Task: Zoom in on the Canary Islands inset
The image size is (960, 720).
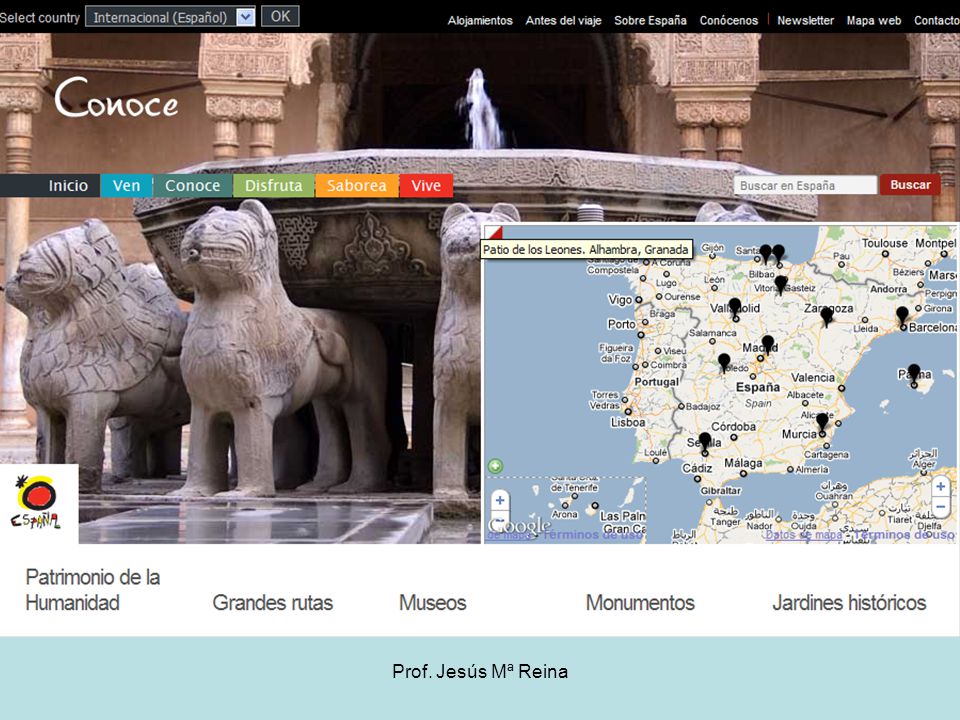Action: tap(500, 500)
